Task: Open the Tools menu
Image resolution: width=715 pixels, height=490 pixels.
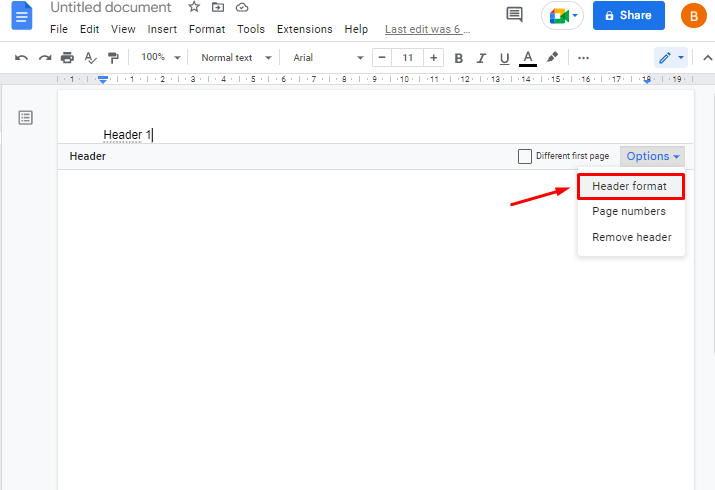Action: pos(251,29)
